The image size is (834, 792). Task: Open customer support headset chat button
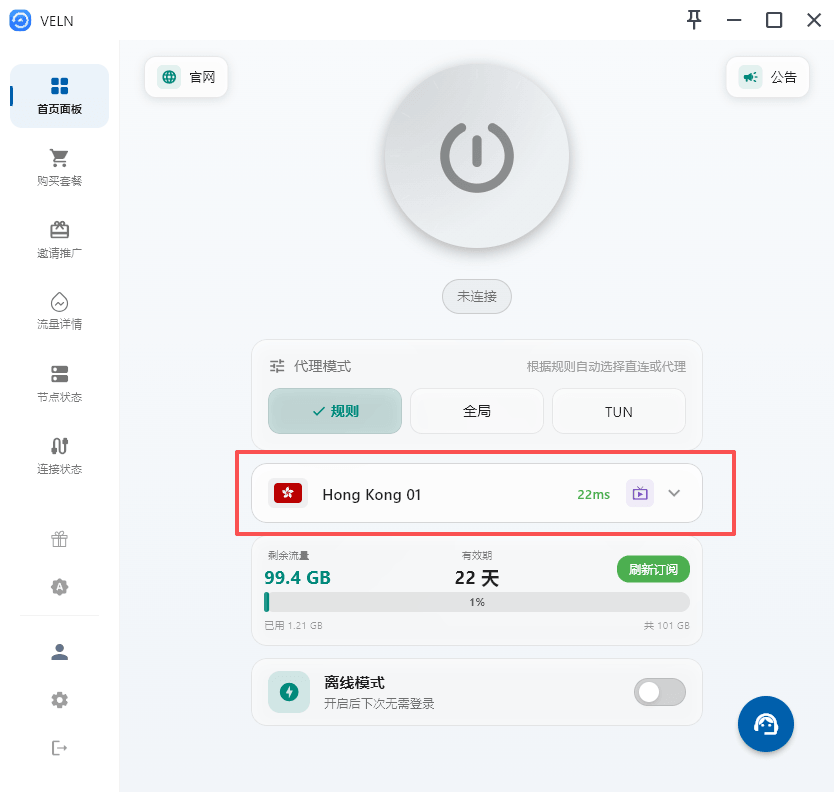pos(765,724)
